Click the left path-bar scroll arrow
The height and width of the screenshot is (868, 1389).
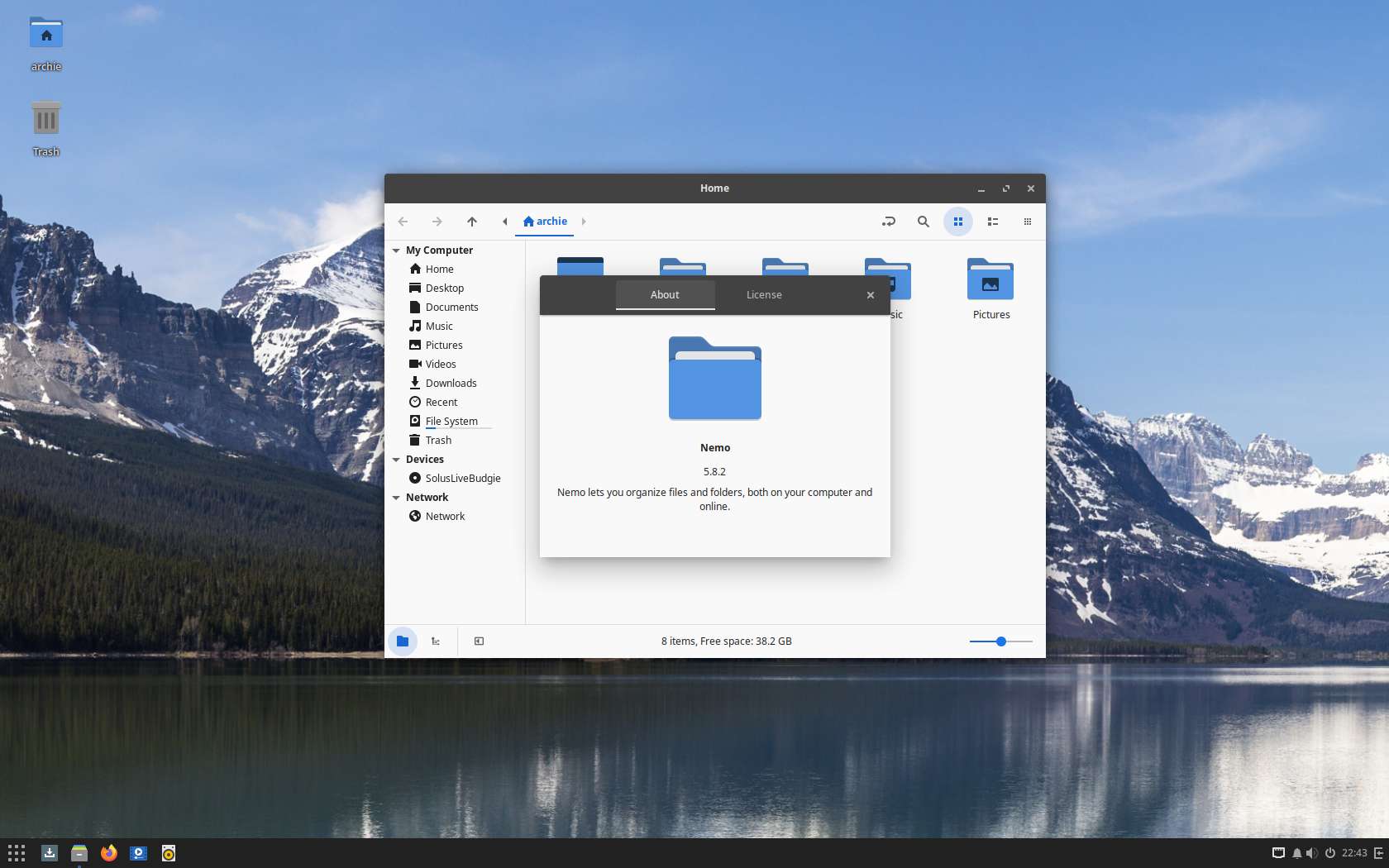[x=504, y=222]
